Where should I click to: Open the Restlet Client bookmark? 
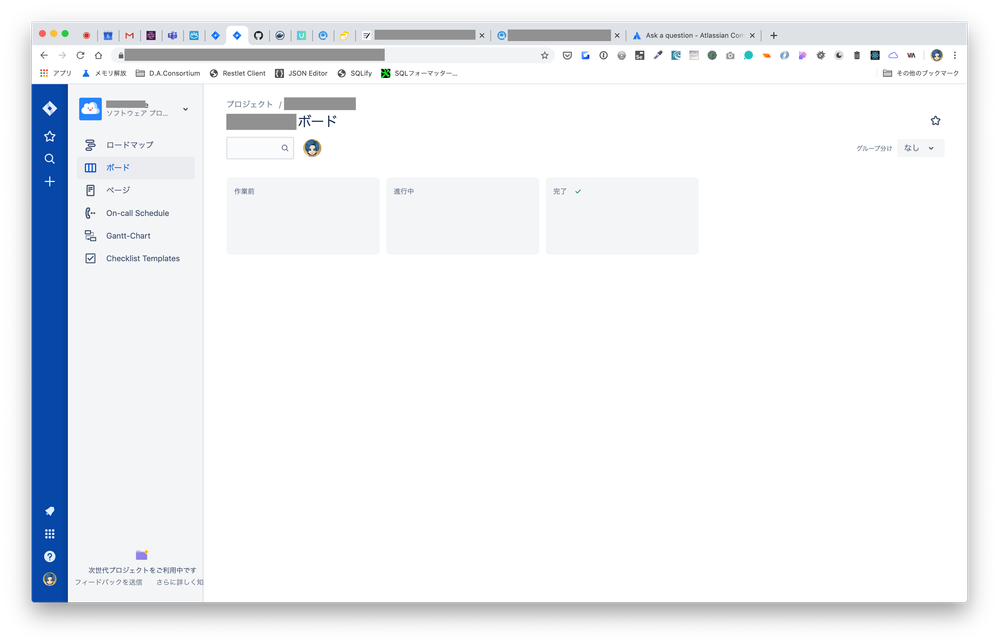click(238, 73)
